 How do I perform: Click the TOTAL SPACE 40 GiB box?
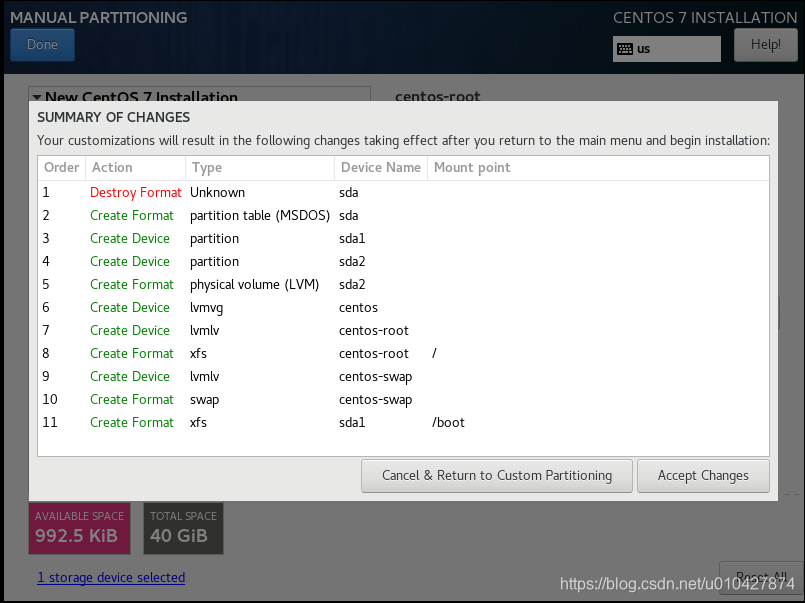tap(183, 528)
